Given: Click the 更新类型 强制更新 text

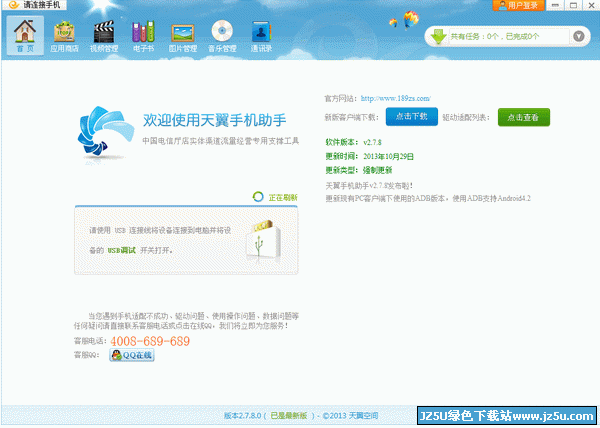Looking at the screenshot, I should [x=359, y=170].
